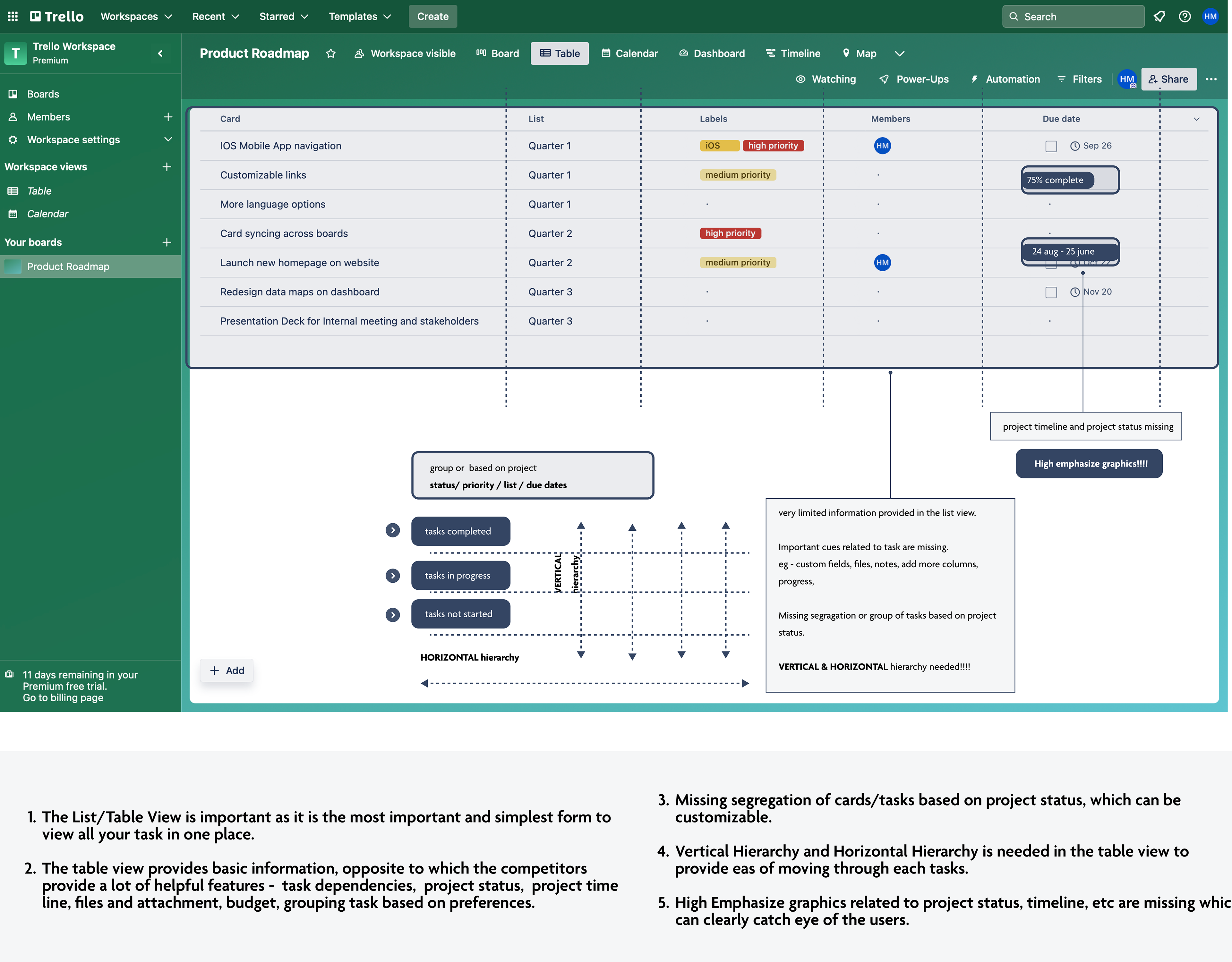Image resolution: width=1232 pixels, height=962 pixels.
Task: Open the app switcher grid icon
Action: coord(13,16)
